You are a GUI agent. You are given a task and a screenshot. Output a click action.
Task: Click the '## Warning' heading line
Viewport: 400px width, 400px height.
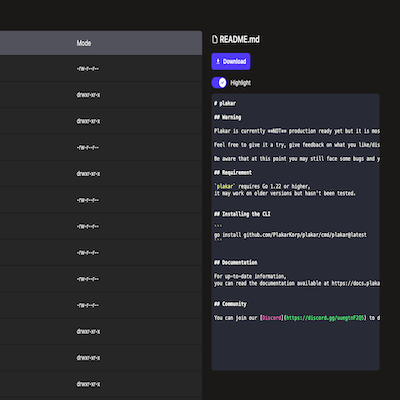[228, 117]
